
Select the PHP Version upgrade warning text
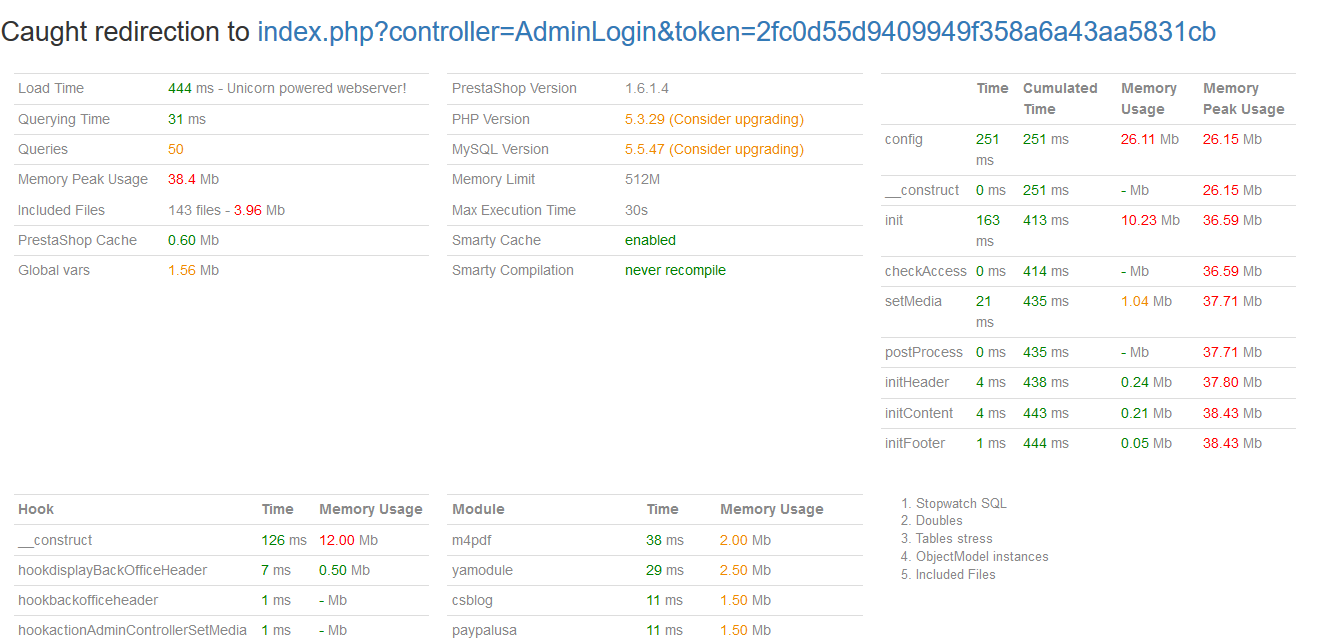click(714, 119)
